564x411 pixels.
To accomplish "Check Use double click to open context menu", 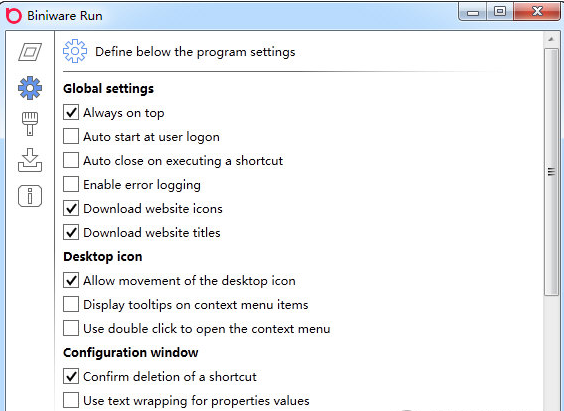I will click(x=71, y=328).
